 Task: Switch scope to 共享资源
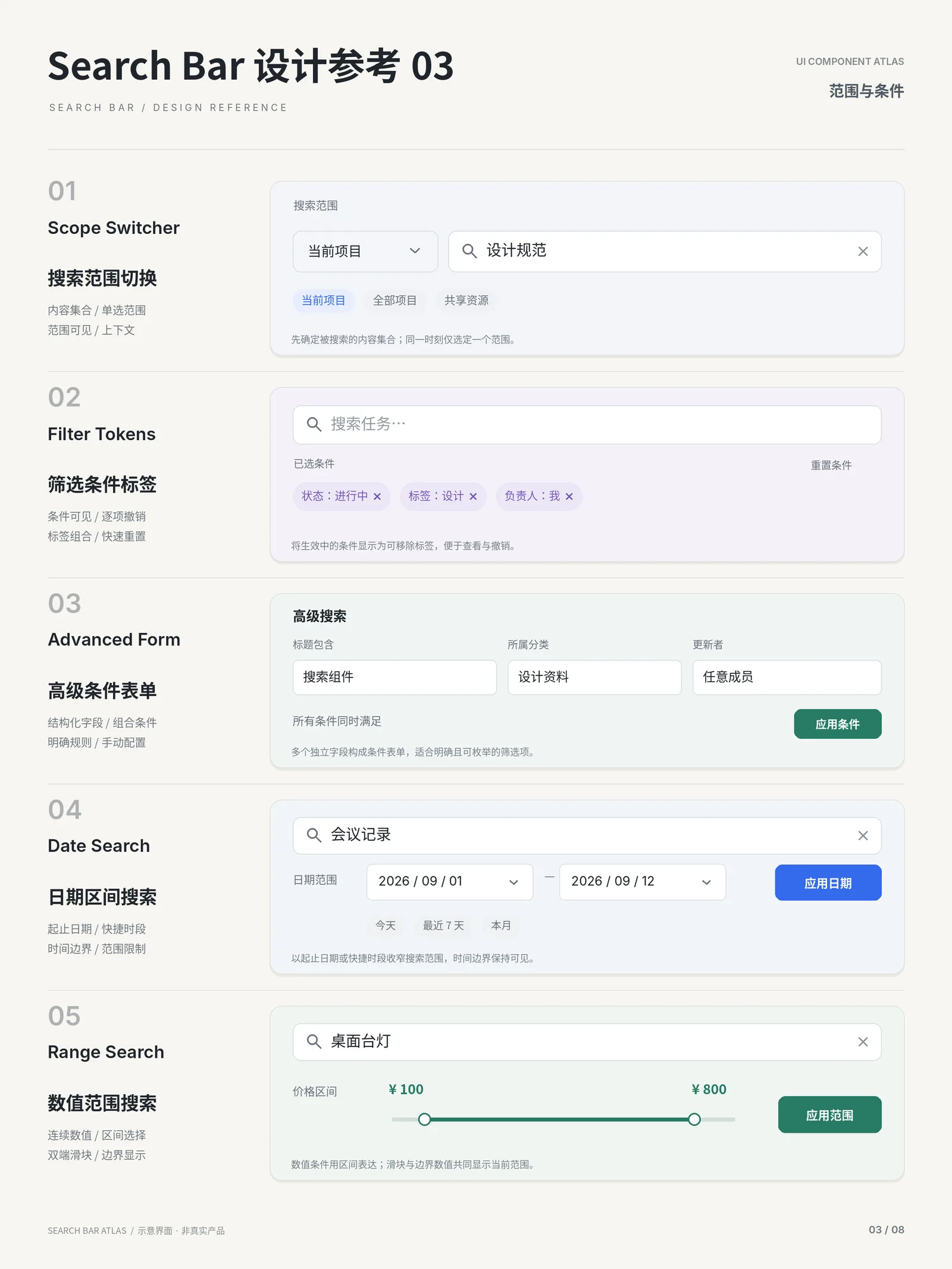(x=466, y=300)
